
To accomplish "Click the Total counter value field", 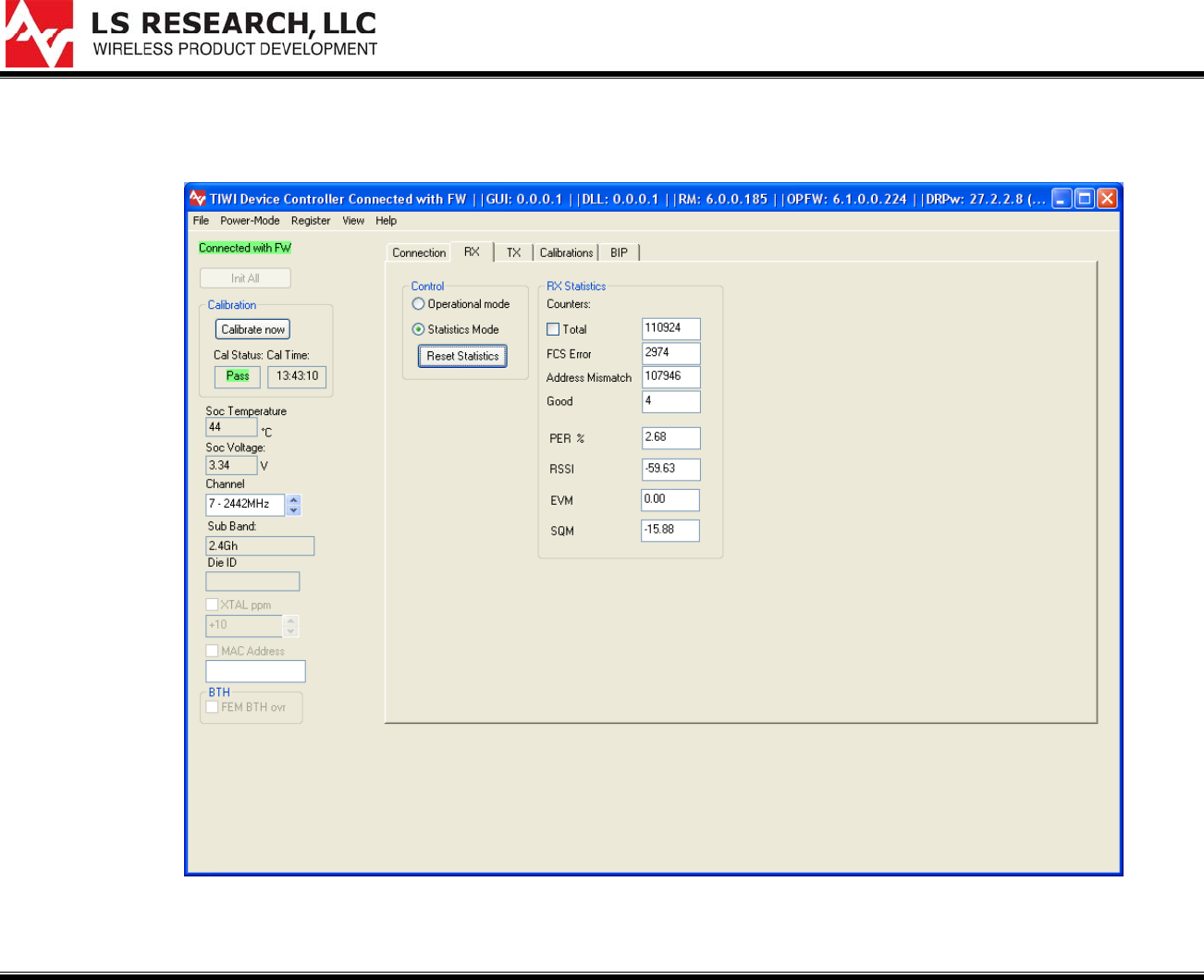I will pyautogui.click(x=671, y=329).
